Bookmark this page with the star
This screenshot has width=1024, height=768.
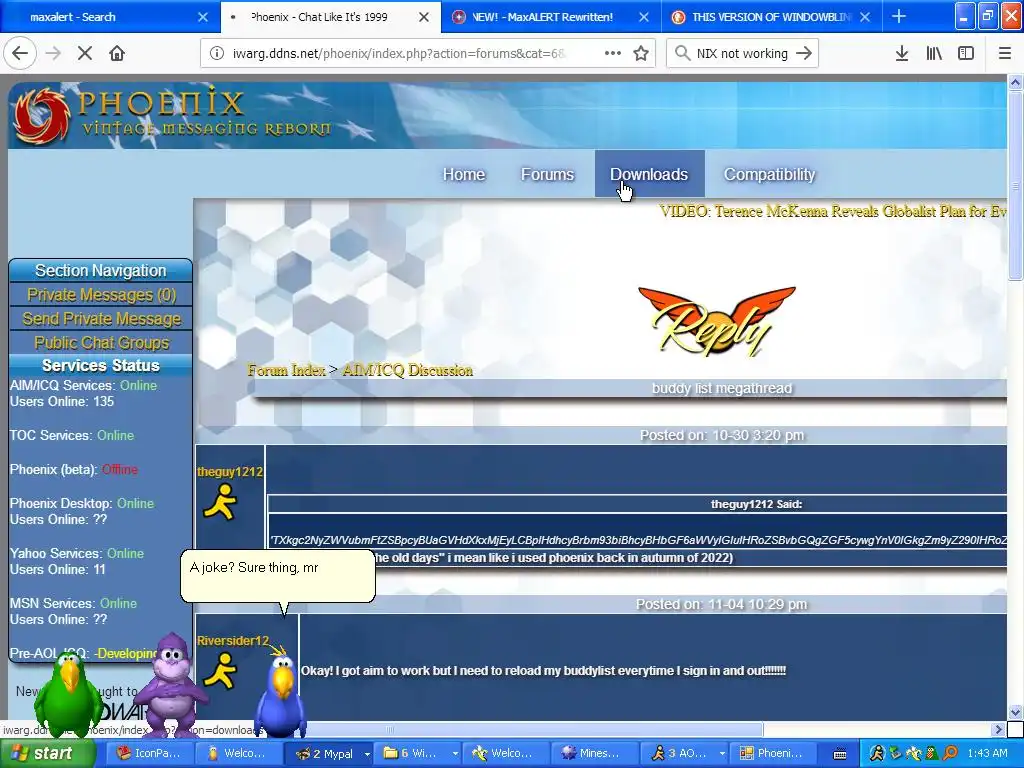pos(641,54)
